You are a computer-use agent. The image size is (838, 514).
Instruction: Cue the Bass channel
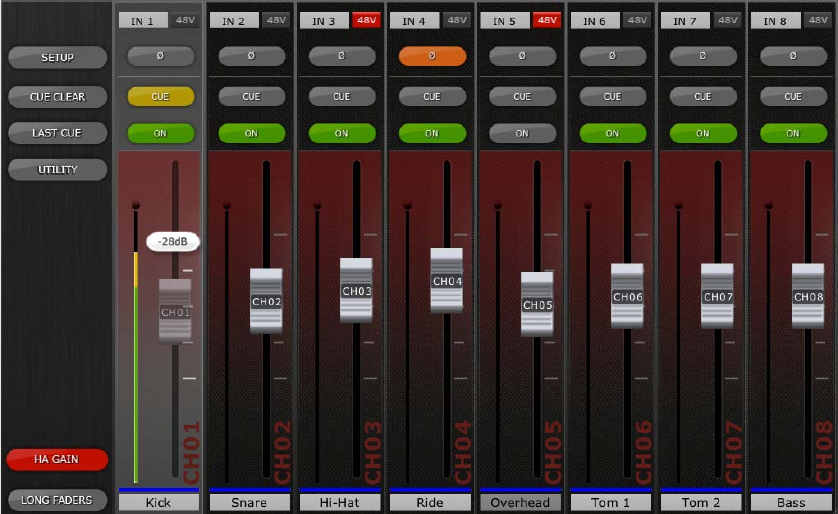(x=793, y=97)
